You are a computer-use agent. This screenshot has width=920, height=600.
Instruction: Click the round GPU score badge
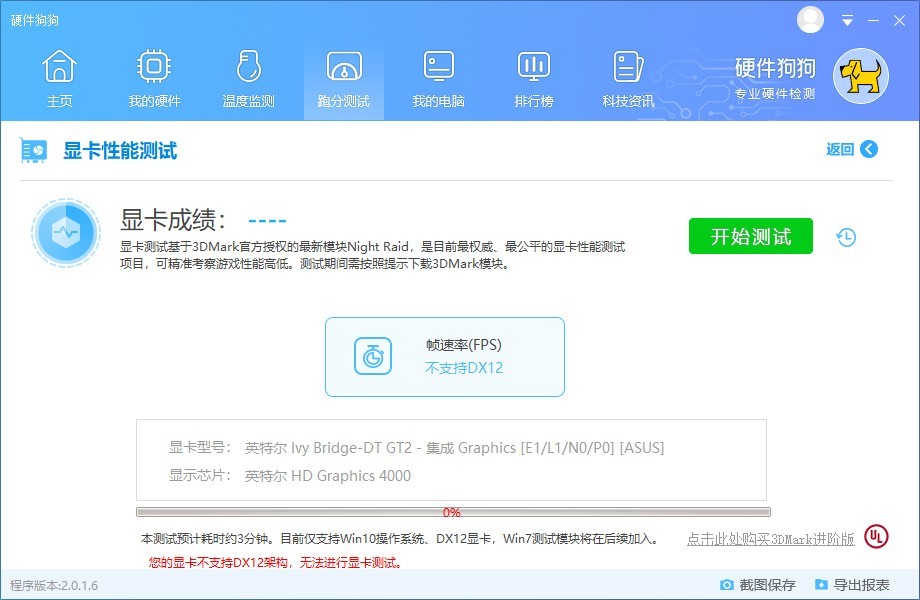point(66,233)
